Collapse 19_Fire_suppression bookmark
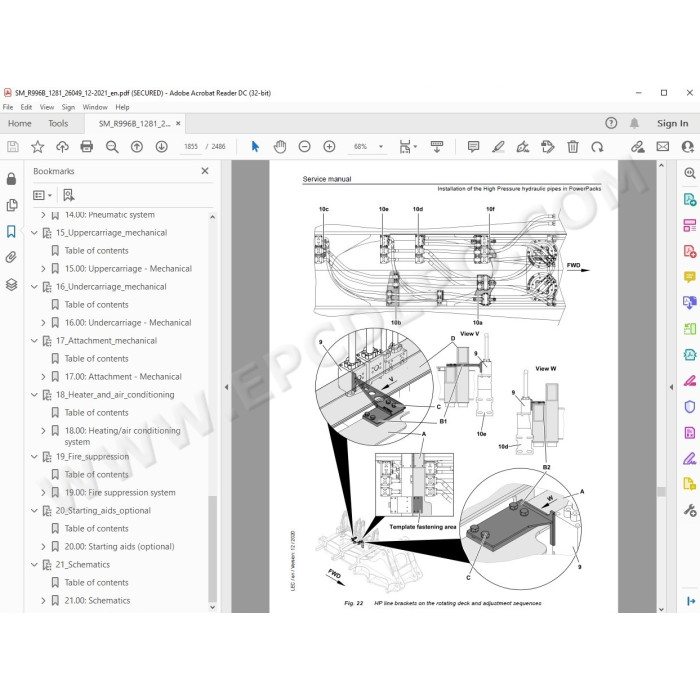 click(x=34, y=457)
